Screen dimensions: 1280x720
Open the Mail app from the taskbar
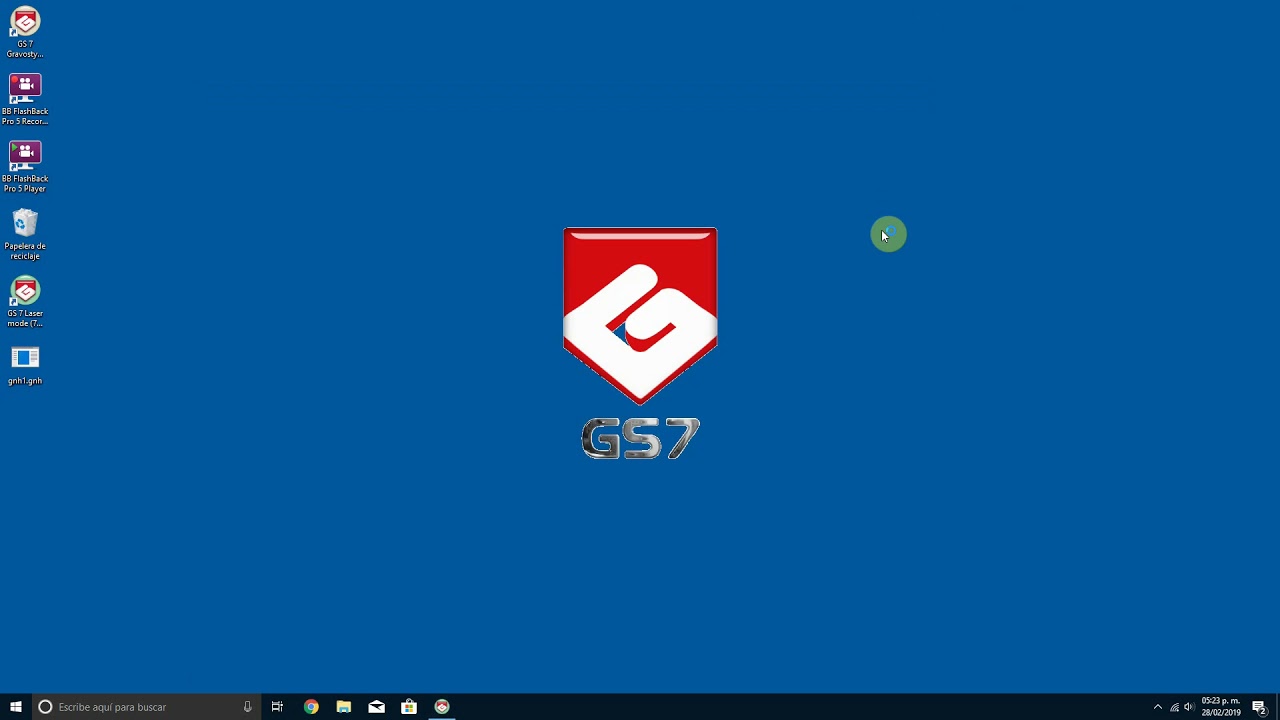[x=376, y=707]
